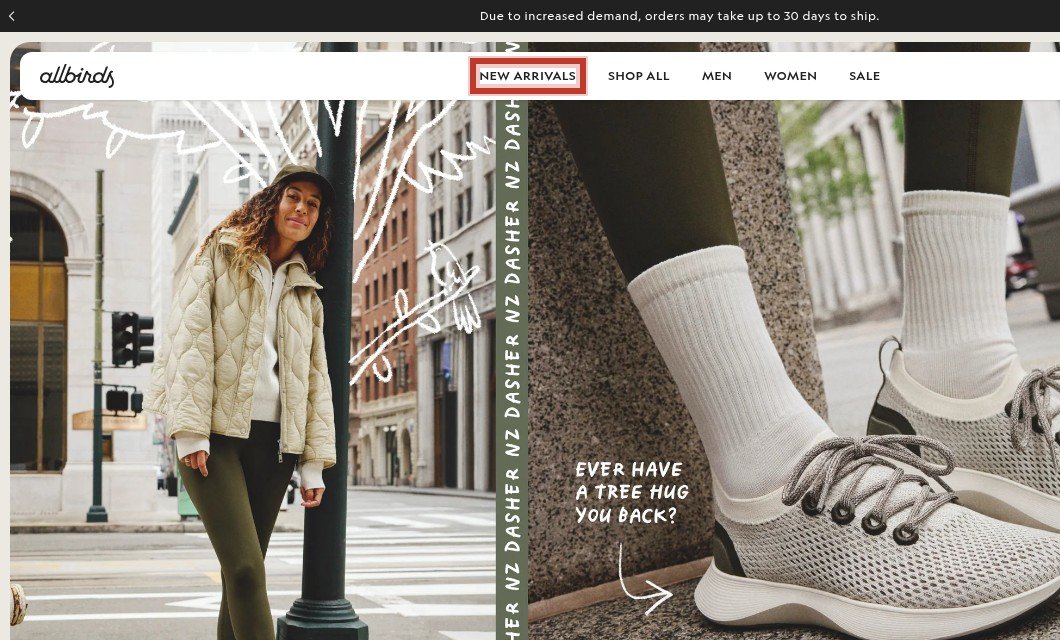Click the shipping delay announcement text

679,16
